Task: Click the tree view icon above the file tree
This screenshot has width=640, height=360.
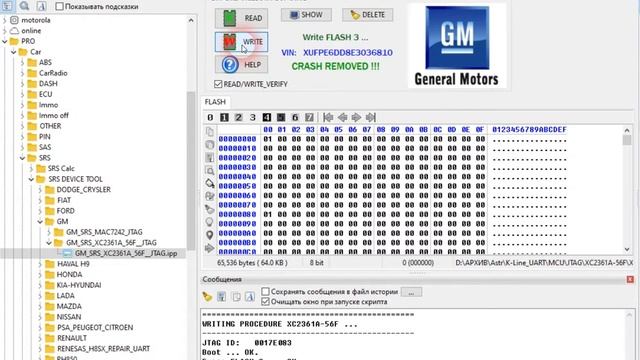Action: click(x=7, y=6)
